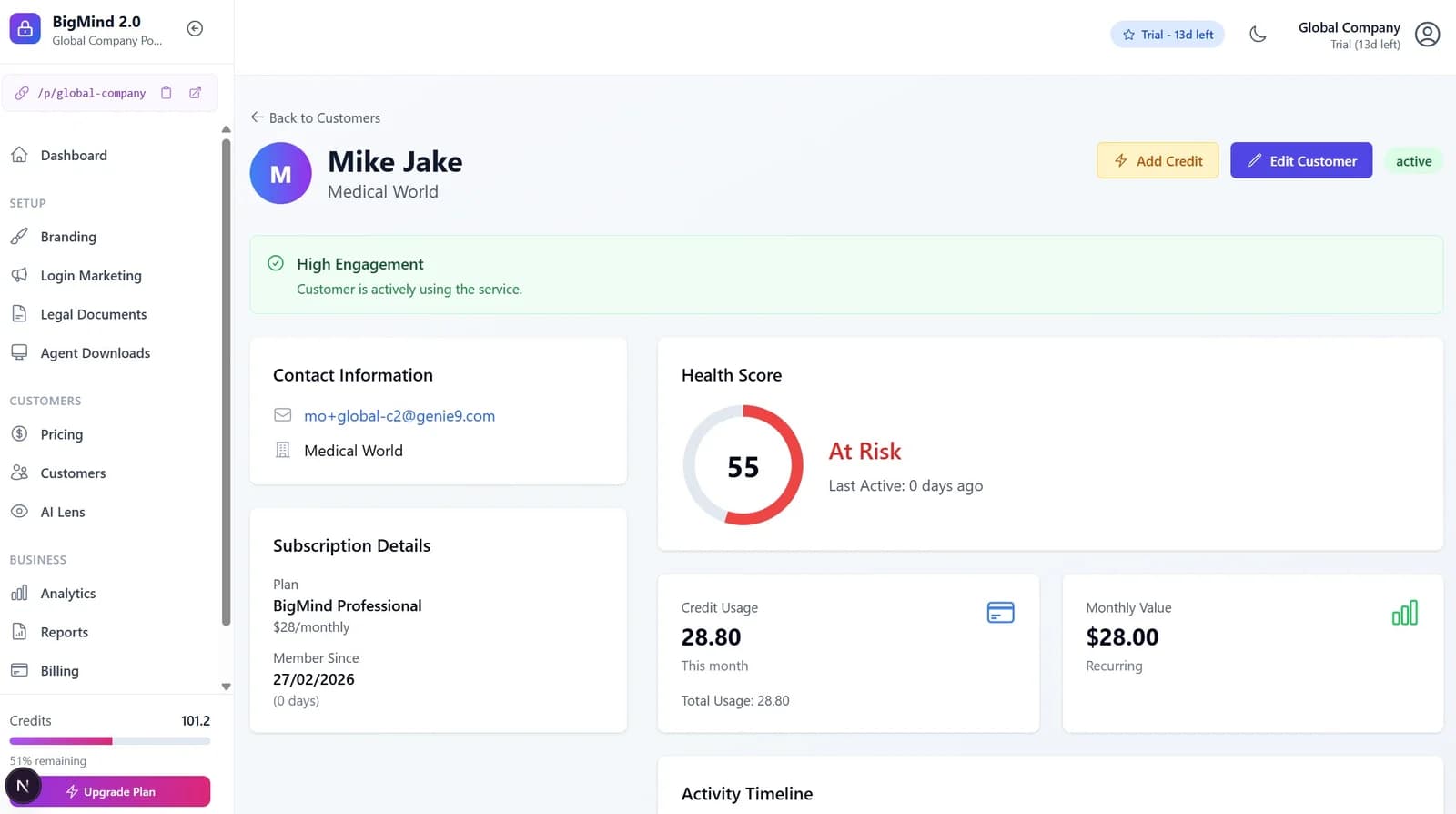
Task: Click the Login Marketing megaphone icon
Action: (19, 275)
